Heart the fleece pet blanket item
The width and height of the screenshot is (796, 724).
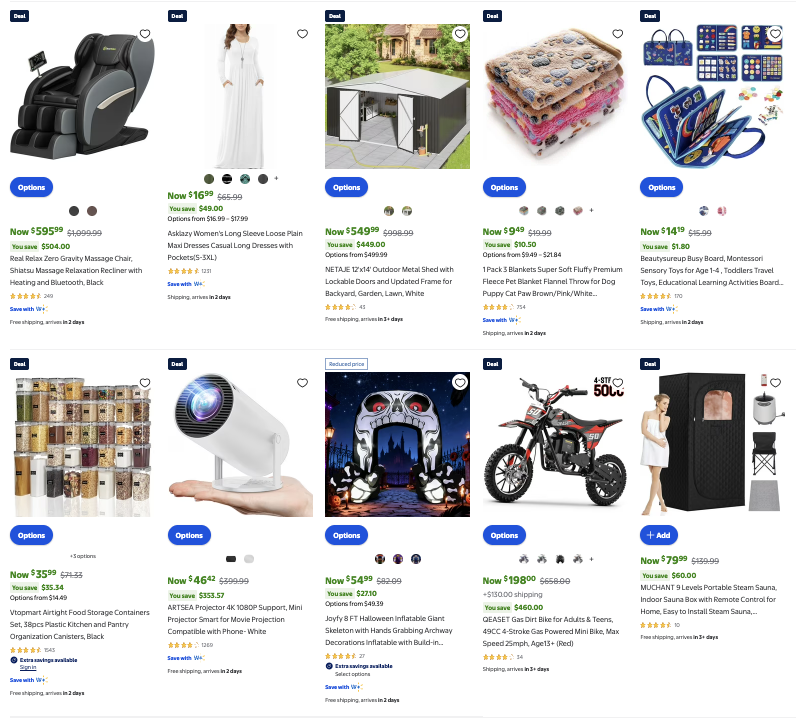(617, 34)
